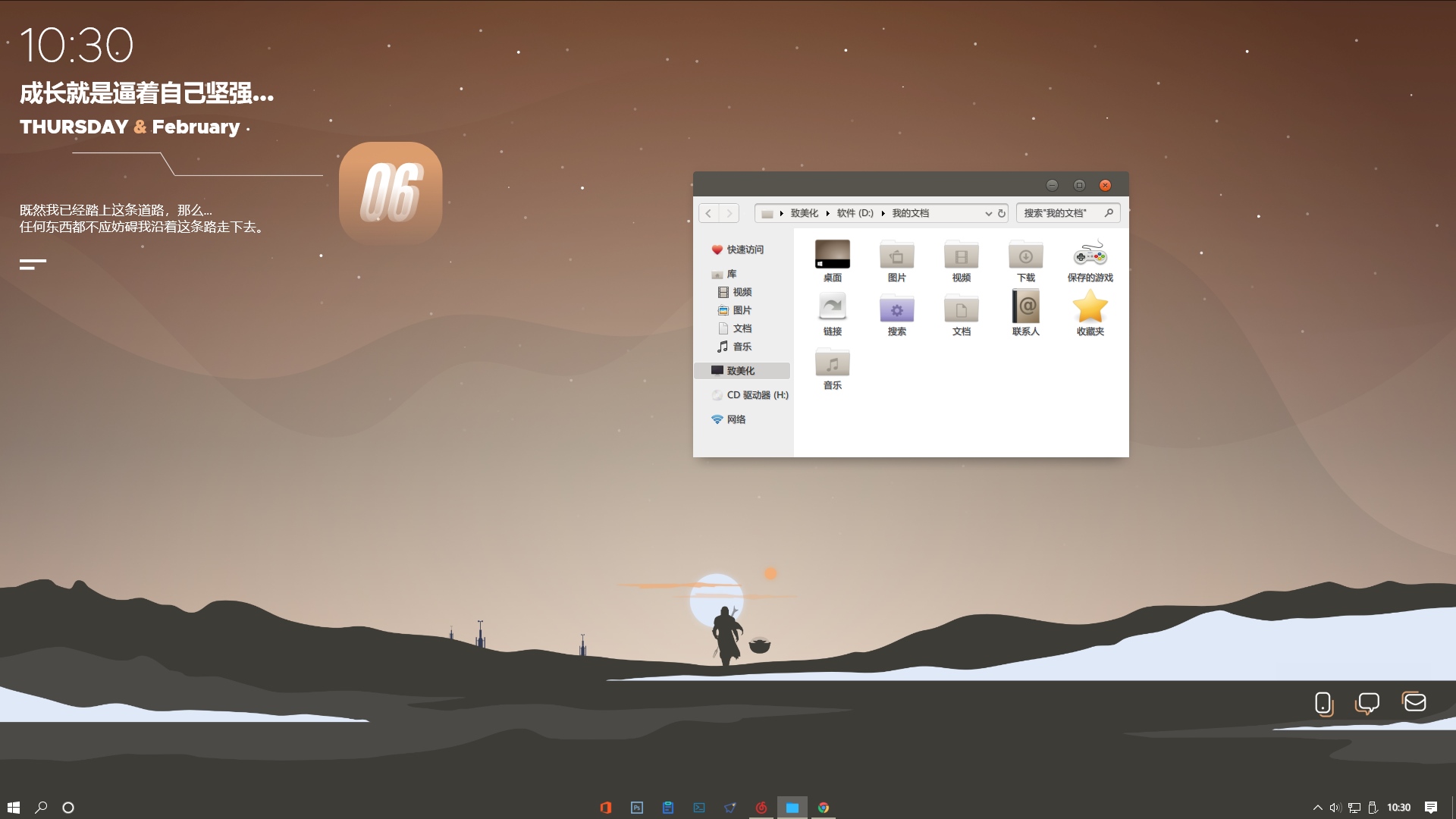Expand the arrow before 致美化 breadcrumb
The width and height of the screenshot is (1456, 819).
point(781,213)
